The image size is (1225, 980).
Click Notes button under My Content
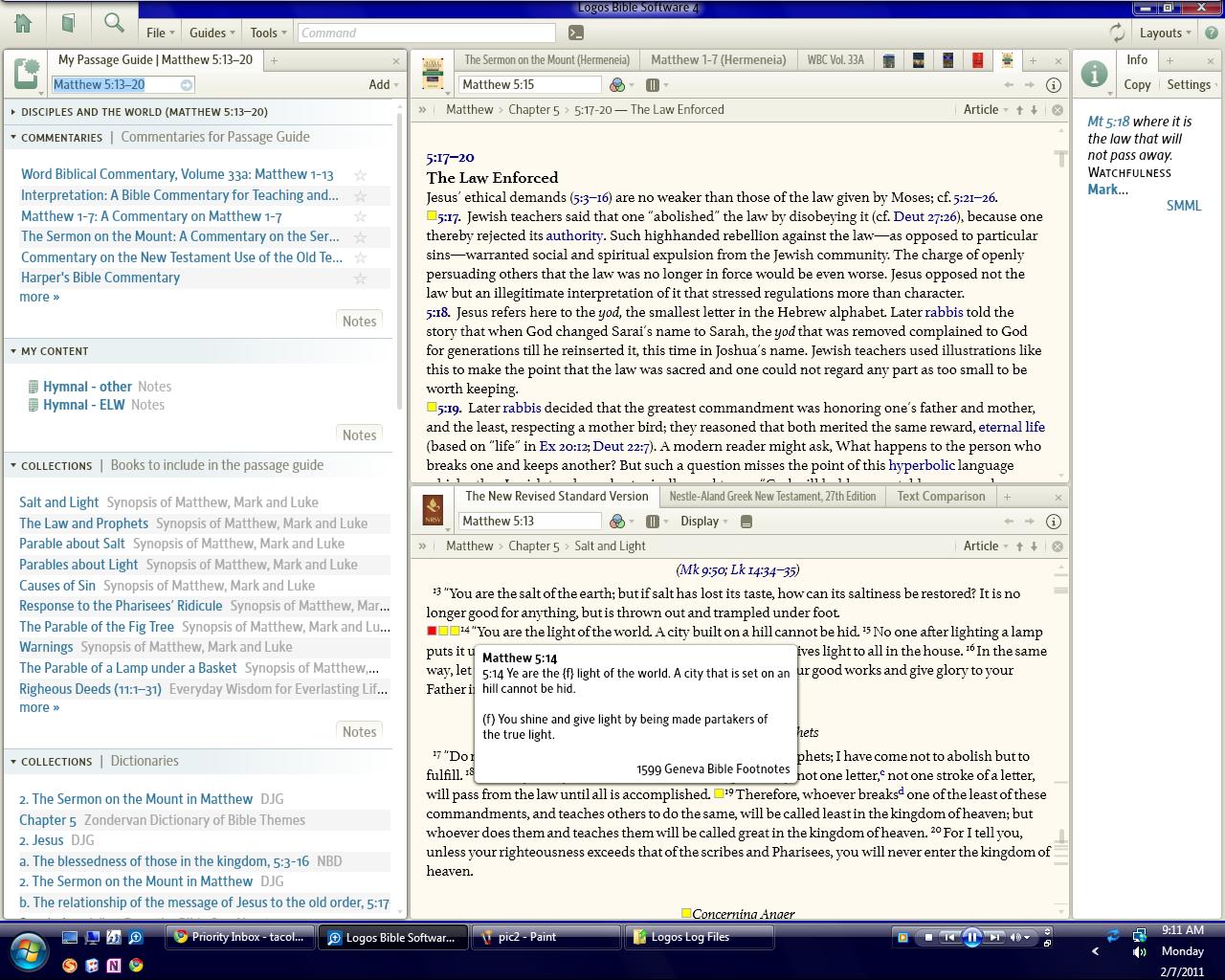(x=359, y=435)
